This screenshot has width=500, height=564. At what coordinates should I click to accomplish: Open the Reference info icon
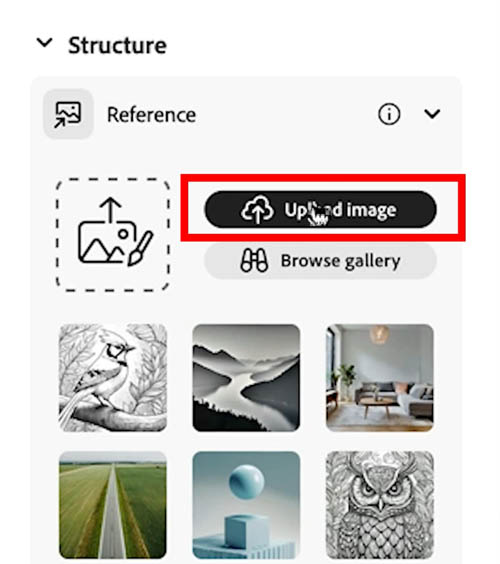click(x=389, y=114)
